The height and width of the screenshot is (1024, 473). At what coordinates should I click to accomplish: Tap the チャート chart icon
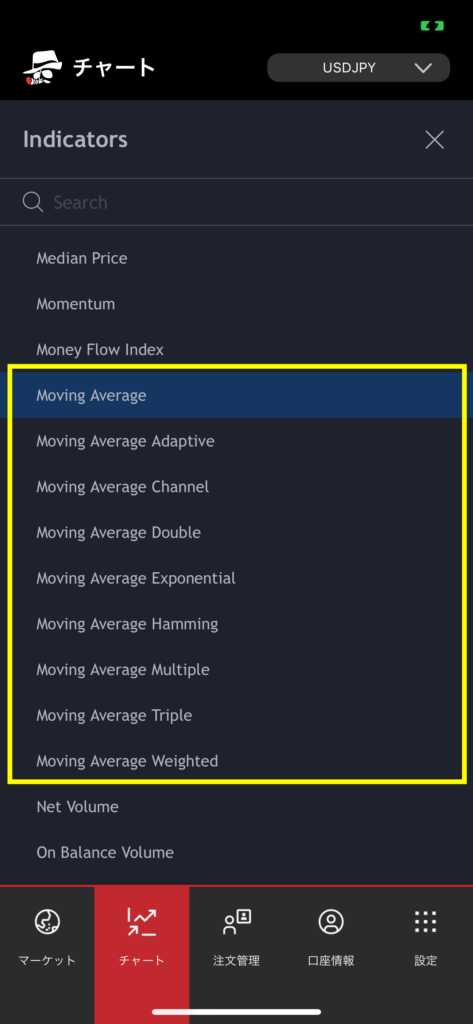[x=142, y=921]
